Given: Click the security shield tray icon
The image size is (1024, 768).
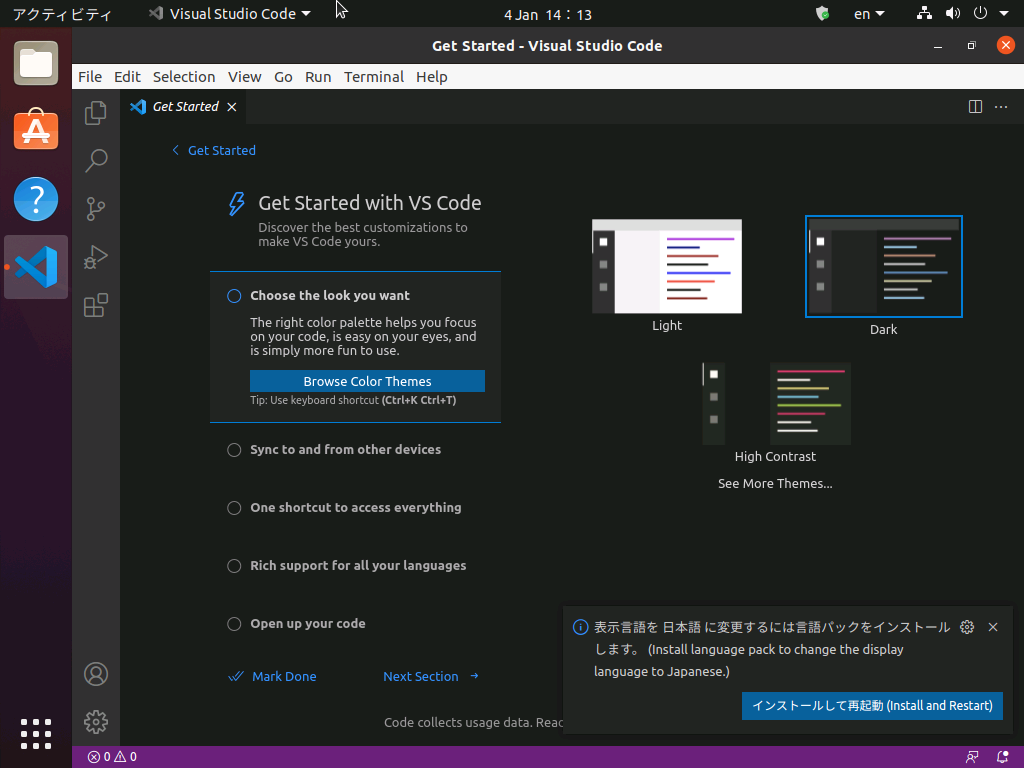Looking at the screenshot, I should 823,13.
